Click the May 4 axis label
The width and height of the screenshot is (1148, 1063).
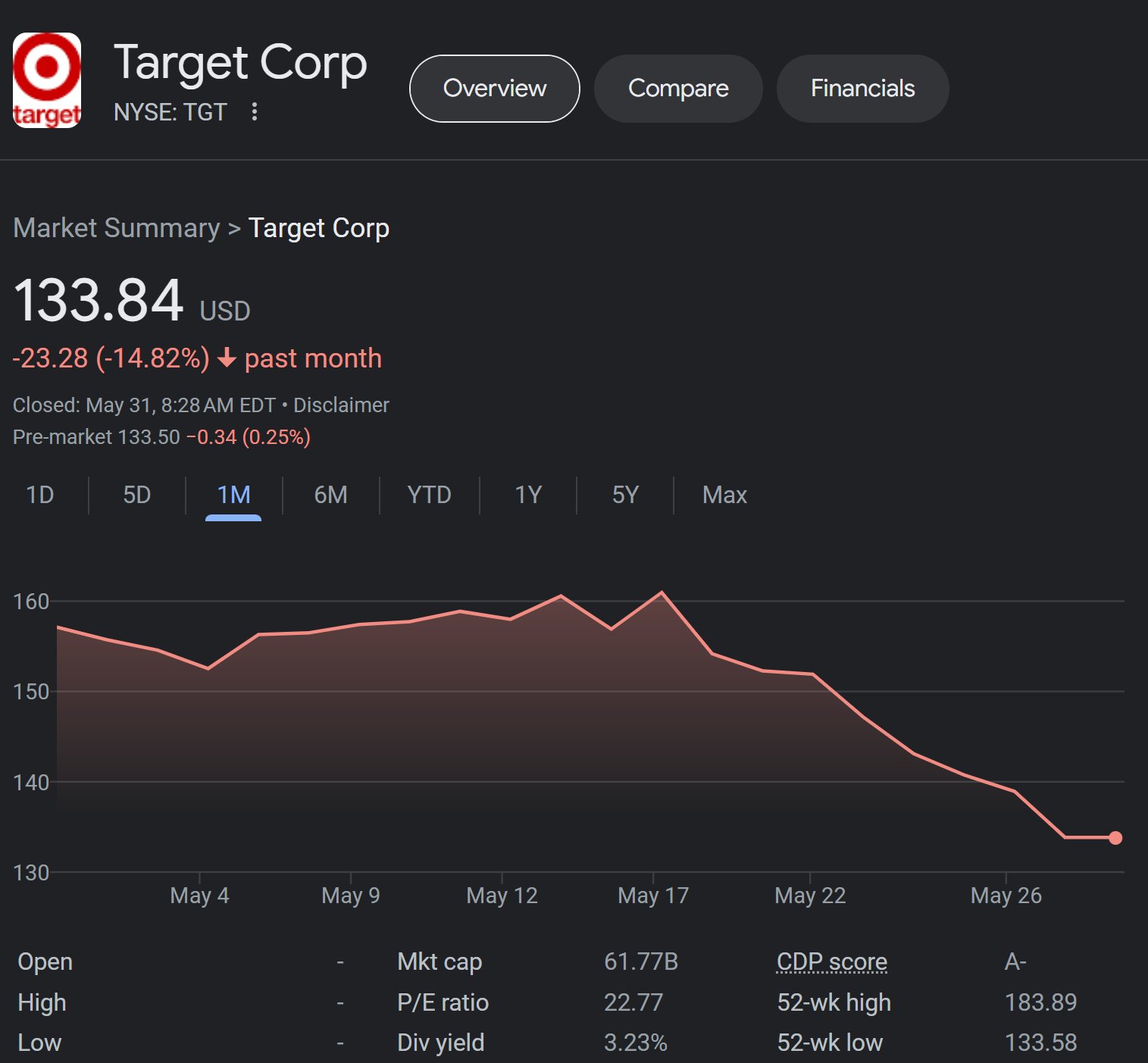(199, 896)
